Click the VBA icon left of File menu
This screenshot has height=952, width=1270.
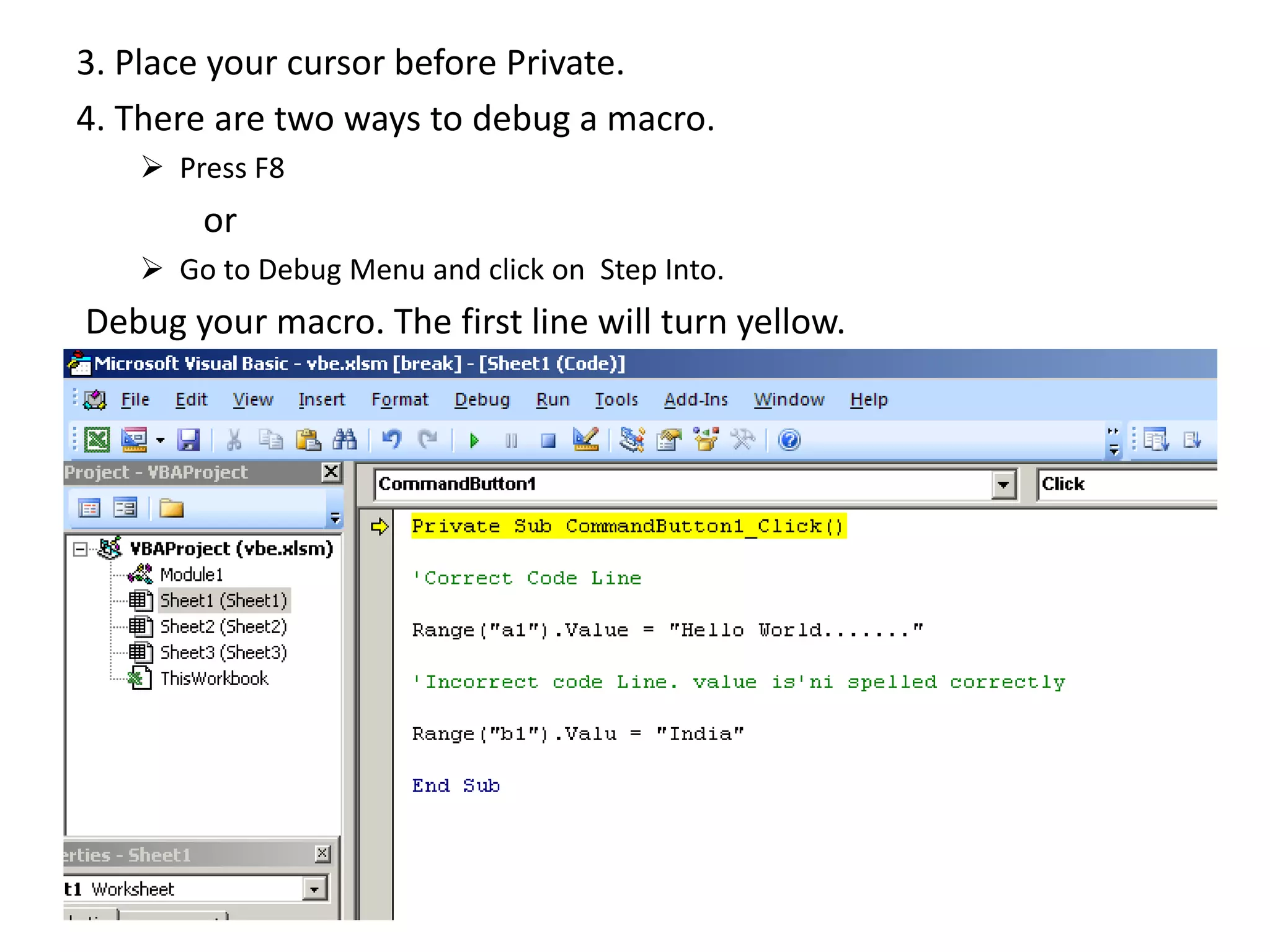coord(95,400)
